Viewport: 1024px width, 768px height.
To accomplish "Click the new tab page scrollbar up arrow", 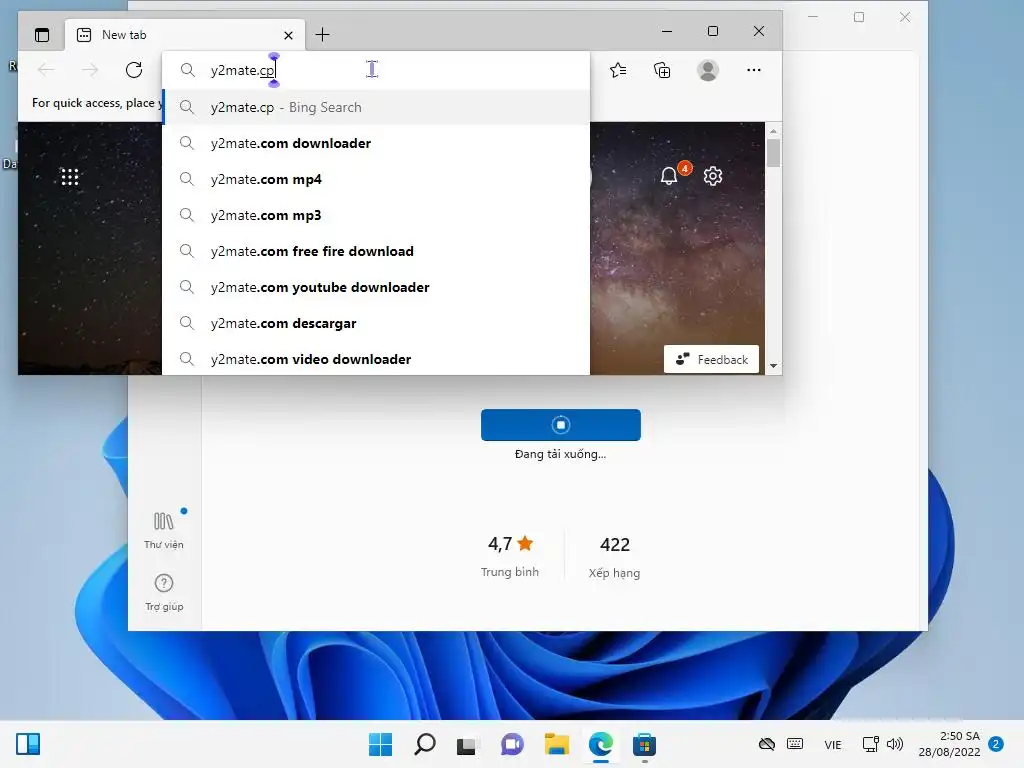I will (773, 131).
